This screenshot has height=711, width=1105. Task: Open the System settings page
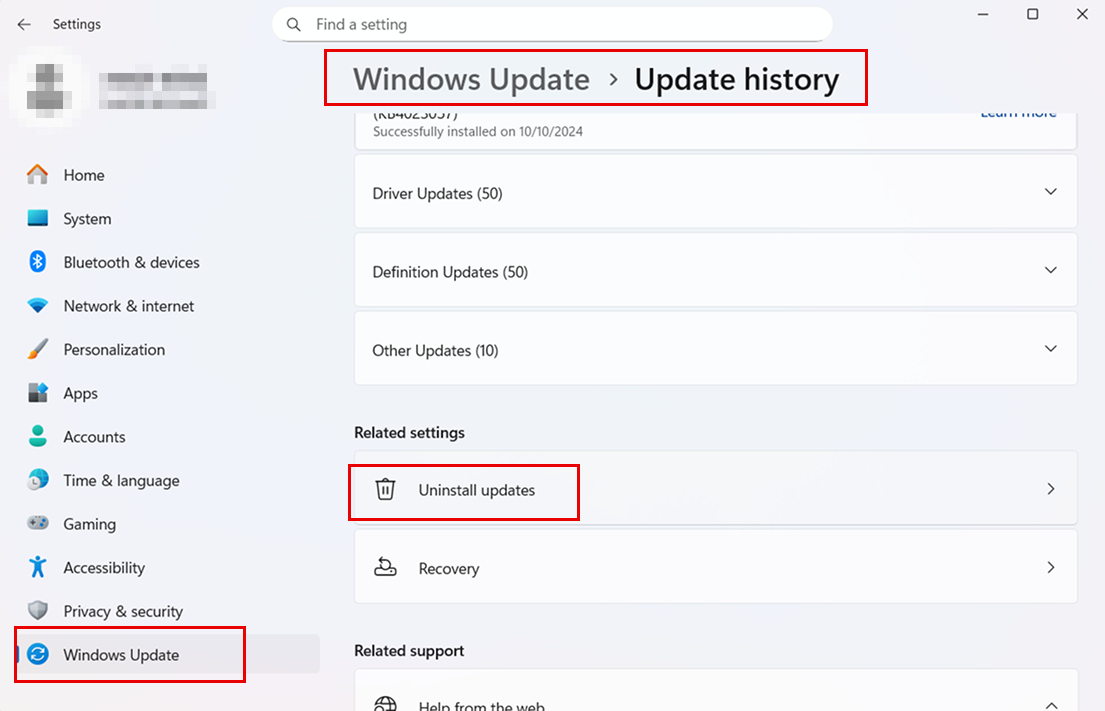[87, 219]
